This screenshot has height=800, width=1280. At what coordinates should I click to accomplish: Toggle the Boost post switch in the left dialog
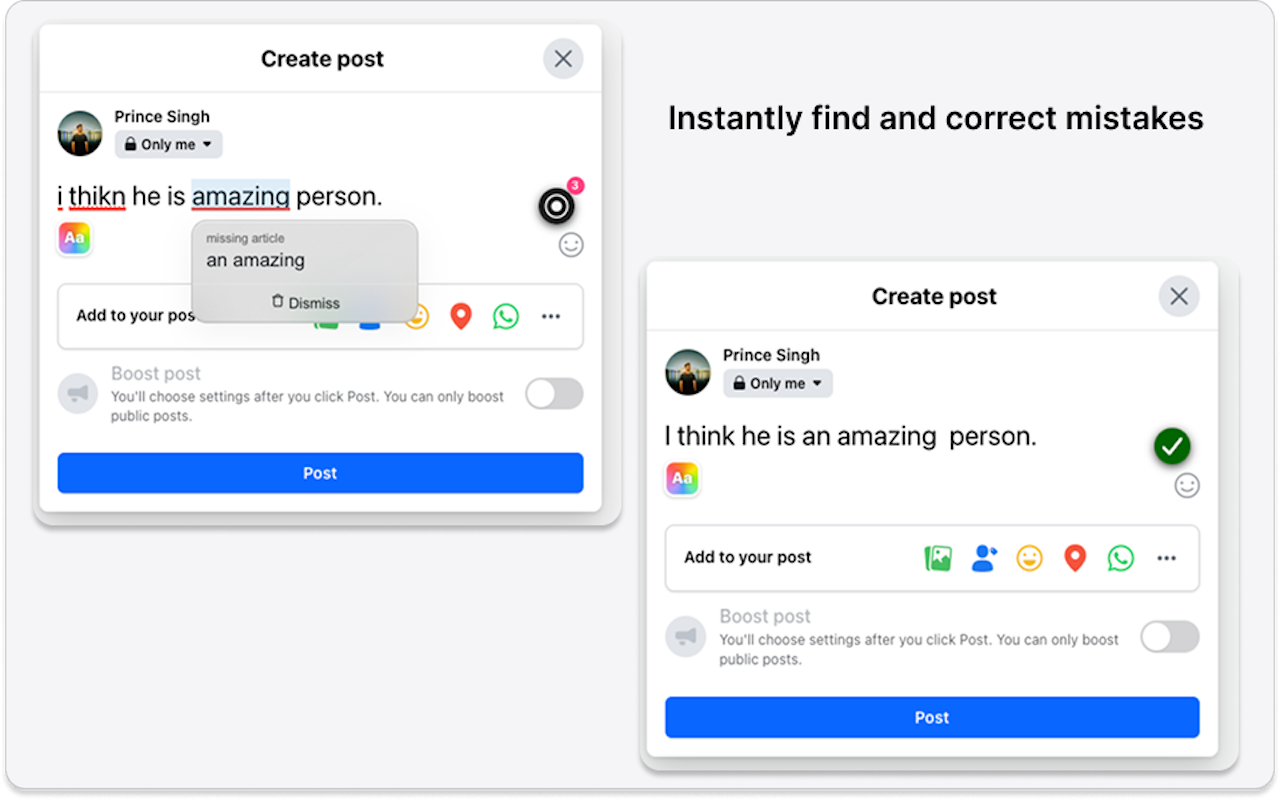[x=555, y=394]
